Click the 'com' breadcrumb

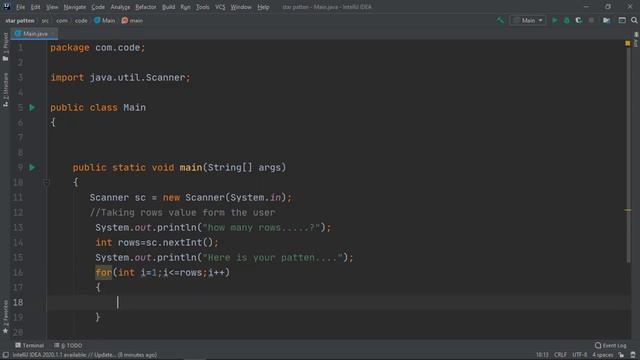[x=62, y=20]
